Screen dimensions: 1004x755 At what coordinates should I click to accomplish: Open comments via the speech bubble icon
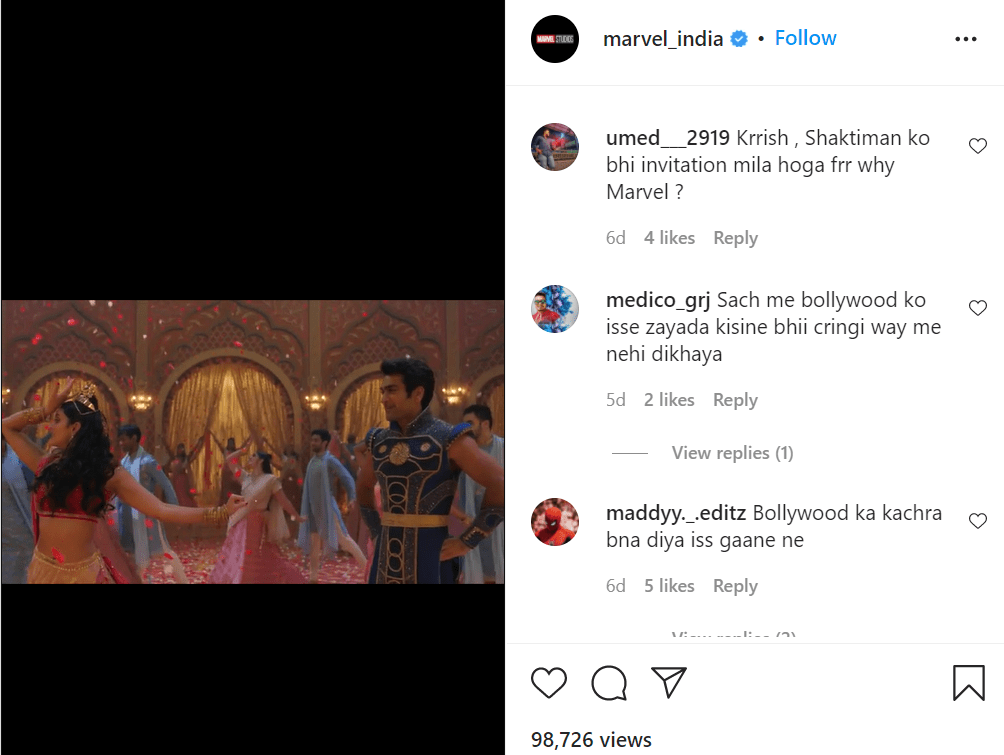pos(609,683)
